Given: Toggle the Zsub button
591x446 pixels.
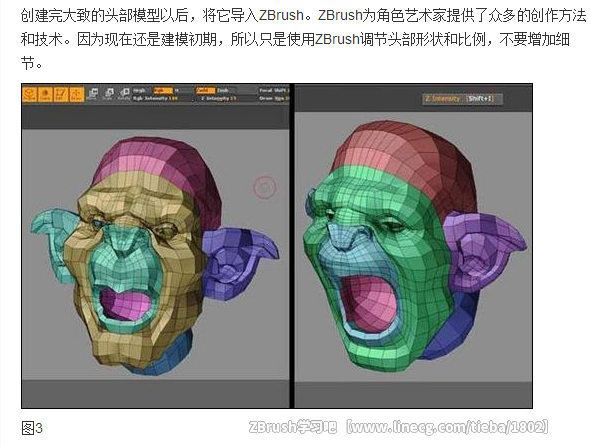Looking at the screenshot, I should tap(225, 91).
